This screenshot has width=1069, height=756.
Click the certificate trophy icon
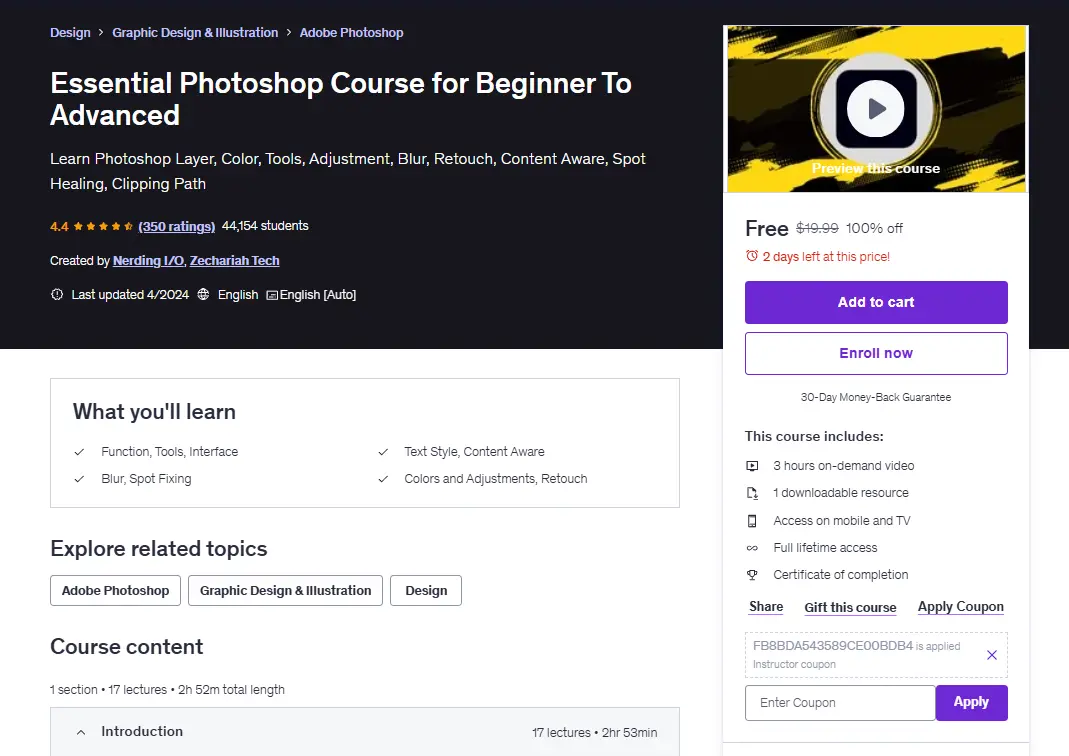tap(752, 575)
